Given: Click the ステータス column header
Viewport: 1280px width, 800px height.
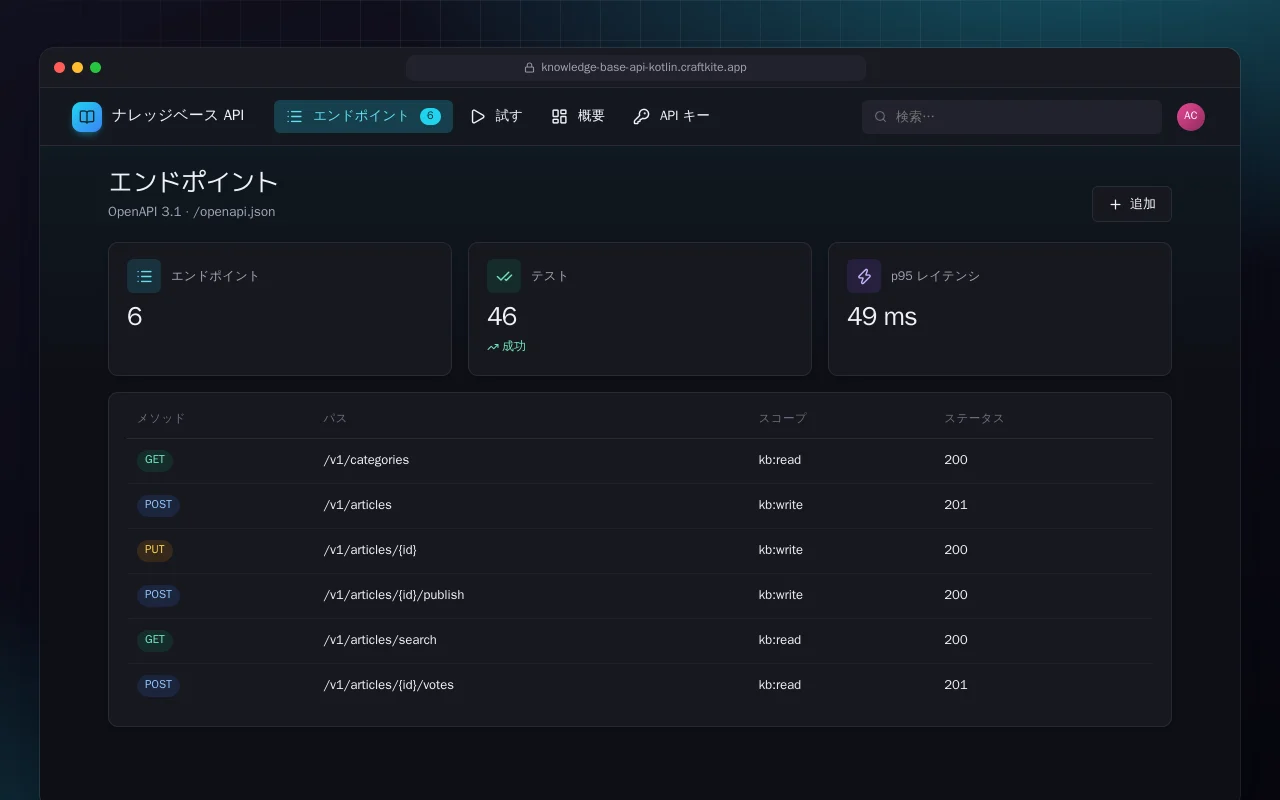Looking at the screenshot, I should tap(974, 418).
